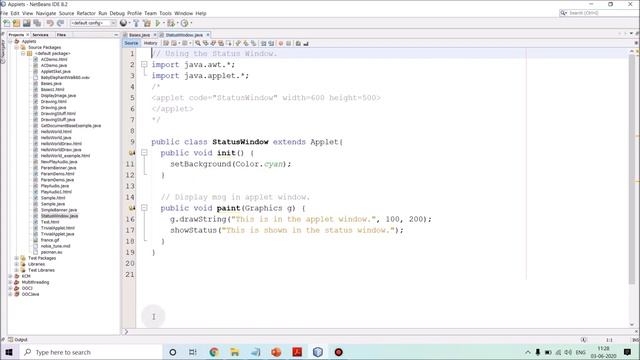Open the Debug Project dropdown arrow
The image size is (640, 360).
point(177,23)
